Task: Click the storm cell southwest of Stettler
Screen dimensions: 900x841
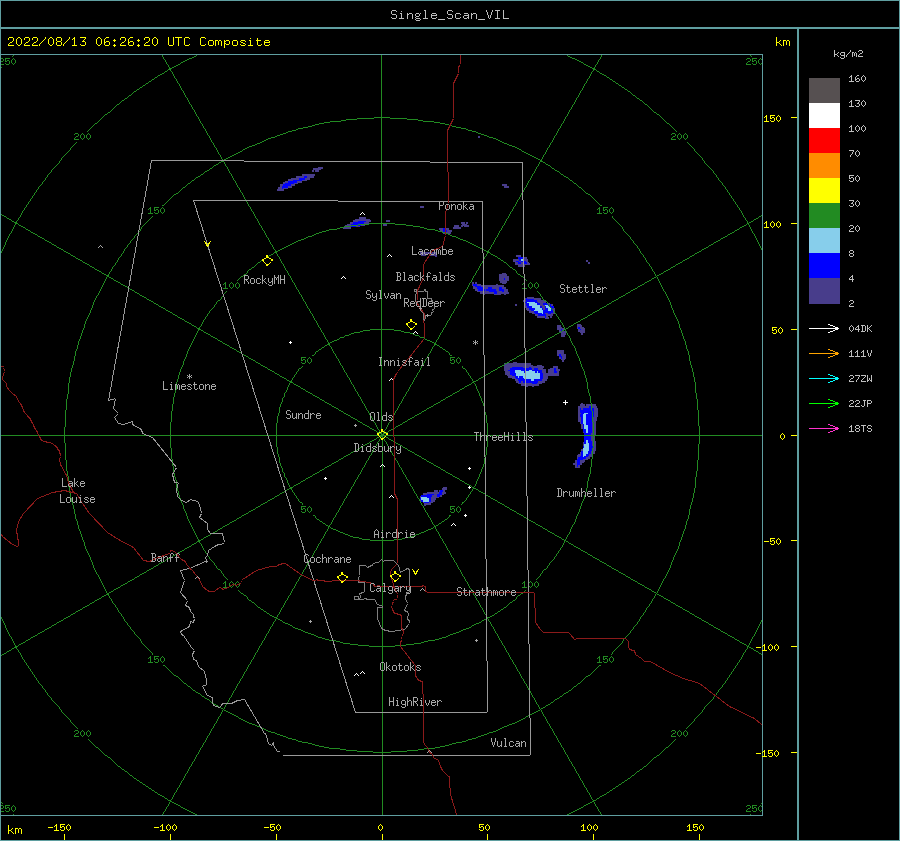Action: pos(539,308)
